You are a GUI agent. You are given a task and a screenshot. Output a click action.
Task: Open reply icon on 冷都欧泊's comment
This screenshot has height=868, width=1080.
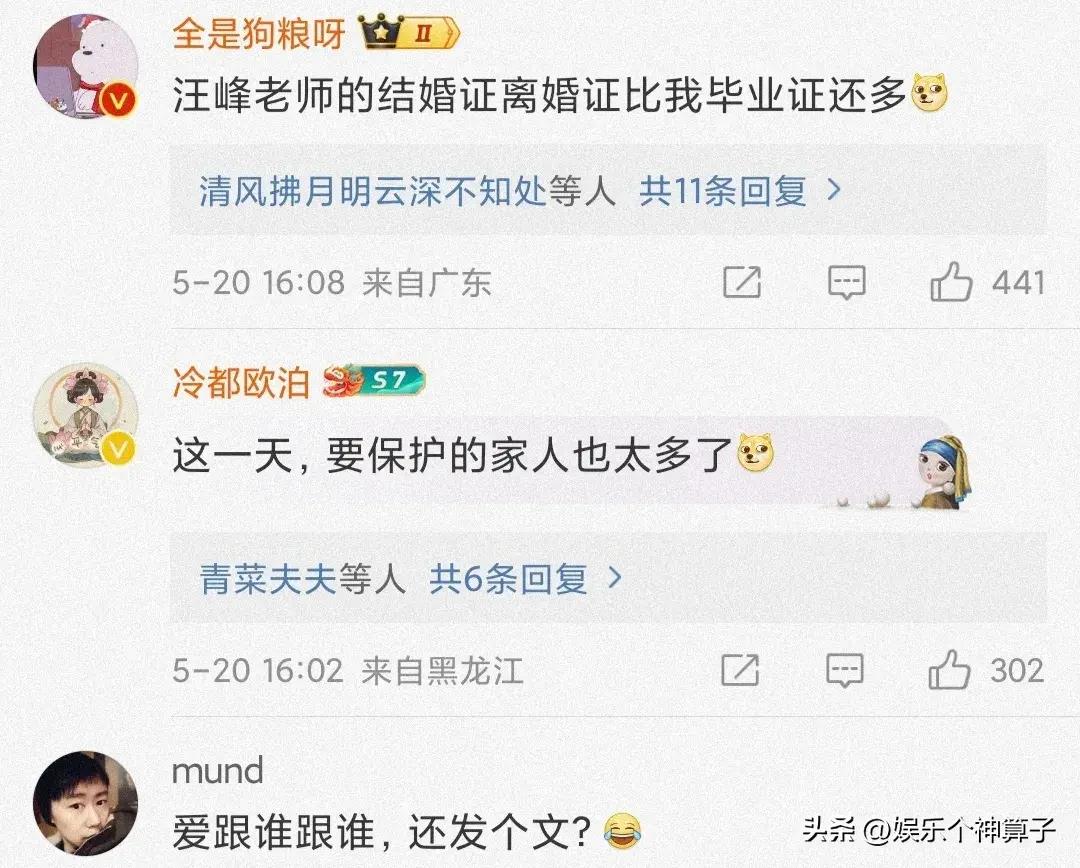pyautogui.click(x=844, y=670)
